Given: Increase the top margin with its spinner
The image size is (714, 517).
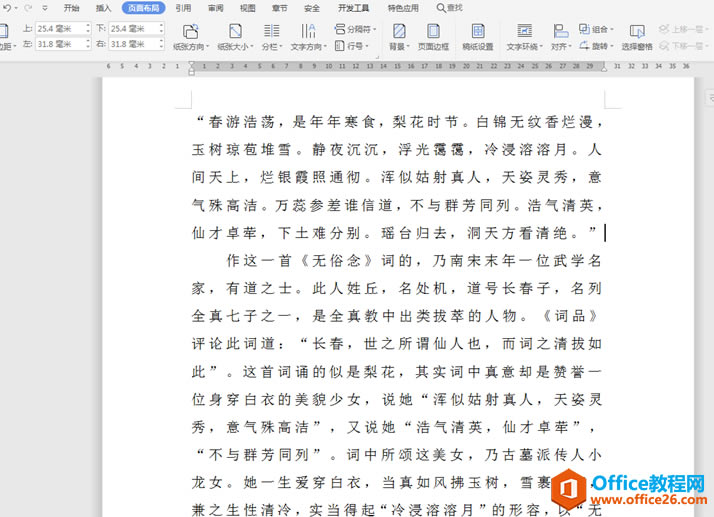Looking at the screenshot, I should pyautogui.click(x=88, y=26).
